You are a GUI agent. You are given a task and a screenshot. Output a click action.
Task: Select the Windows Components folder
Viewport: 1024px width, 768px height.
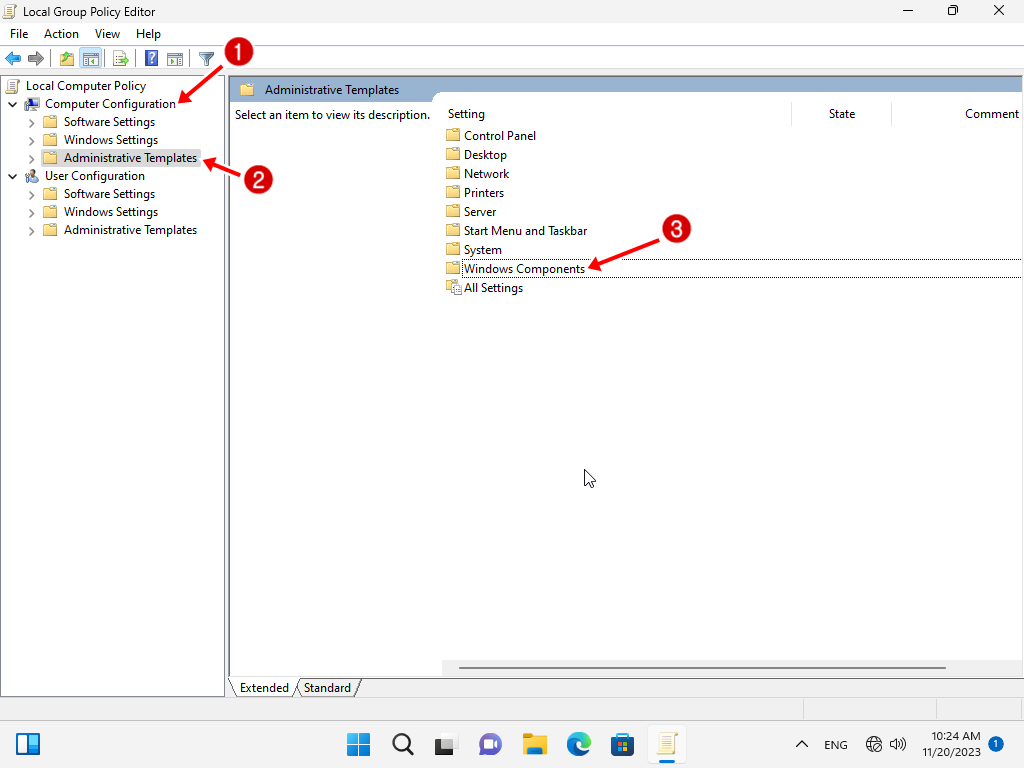(524, 269)
